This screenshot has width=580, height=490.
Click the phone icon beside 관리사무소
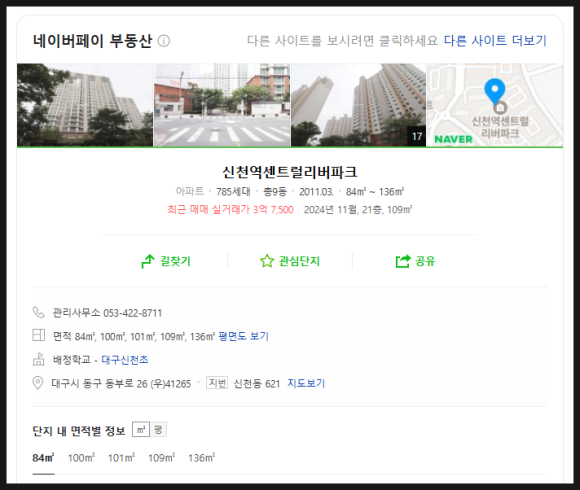coord(38,312)
